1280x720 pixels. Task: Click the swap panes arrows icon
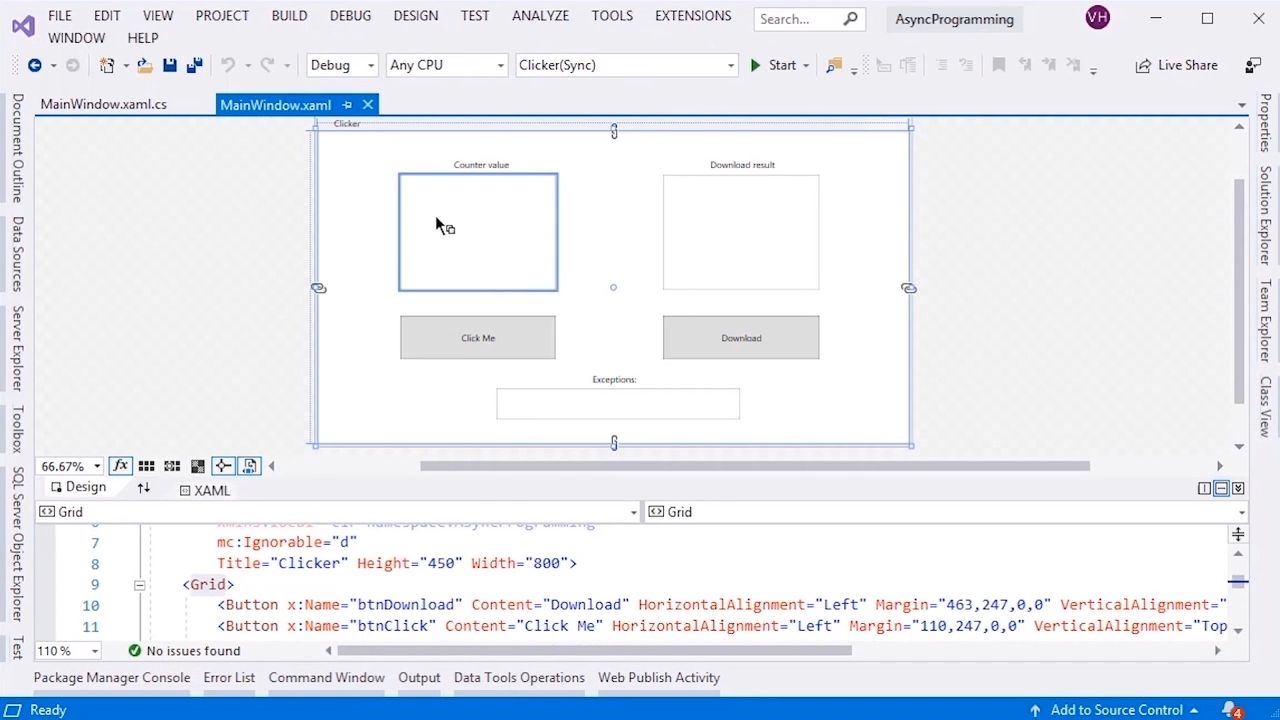[x=143, y=489]
